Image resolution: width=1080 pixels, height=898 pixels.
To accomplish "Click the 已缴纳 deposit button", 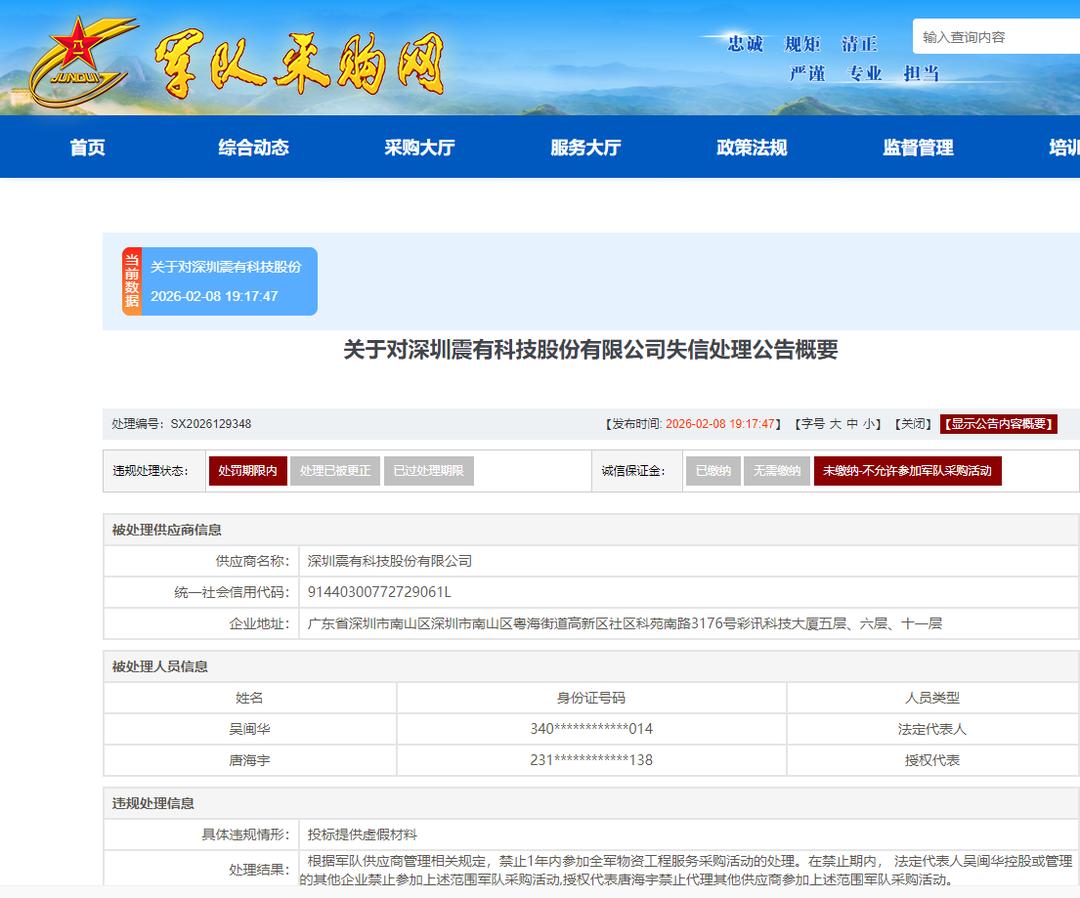I will pos(713,471).
